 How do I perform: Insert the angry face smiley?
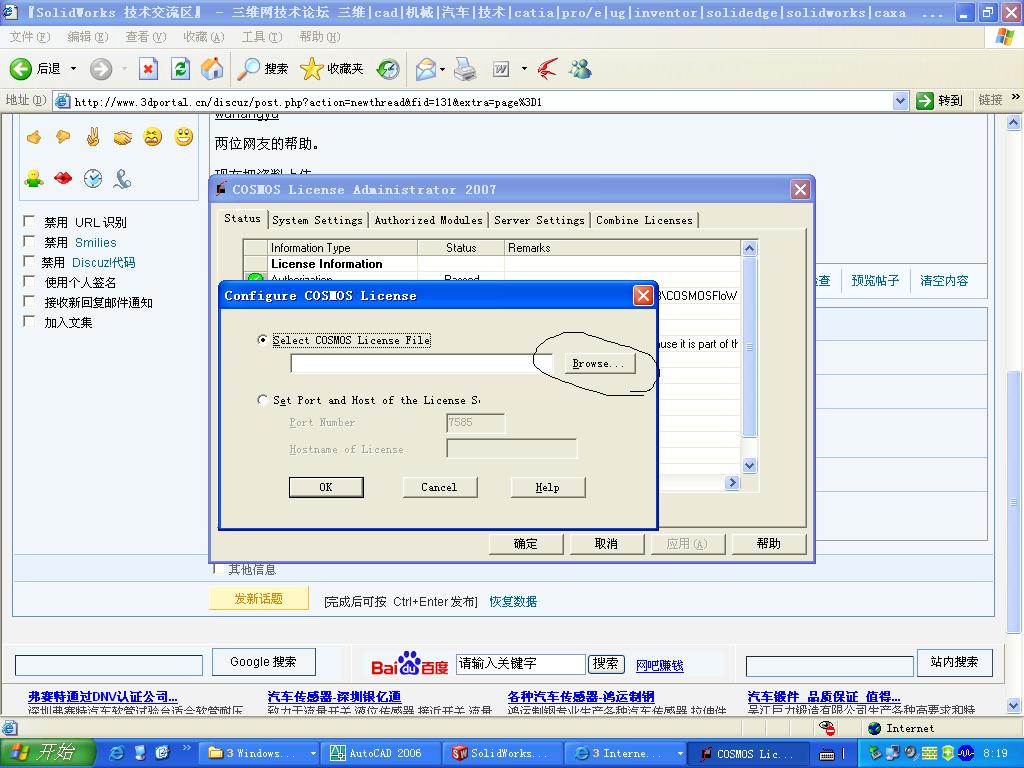pos(153,136)
